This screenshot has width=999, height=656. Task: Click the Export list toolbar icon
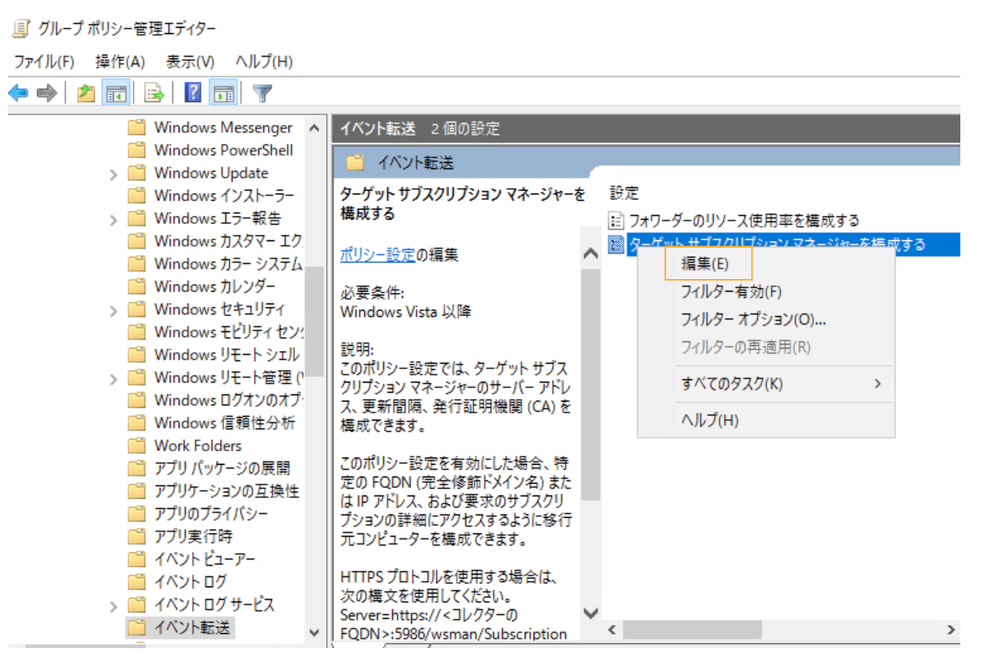tap(154, 93)
